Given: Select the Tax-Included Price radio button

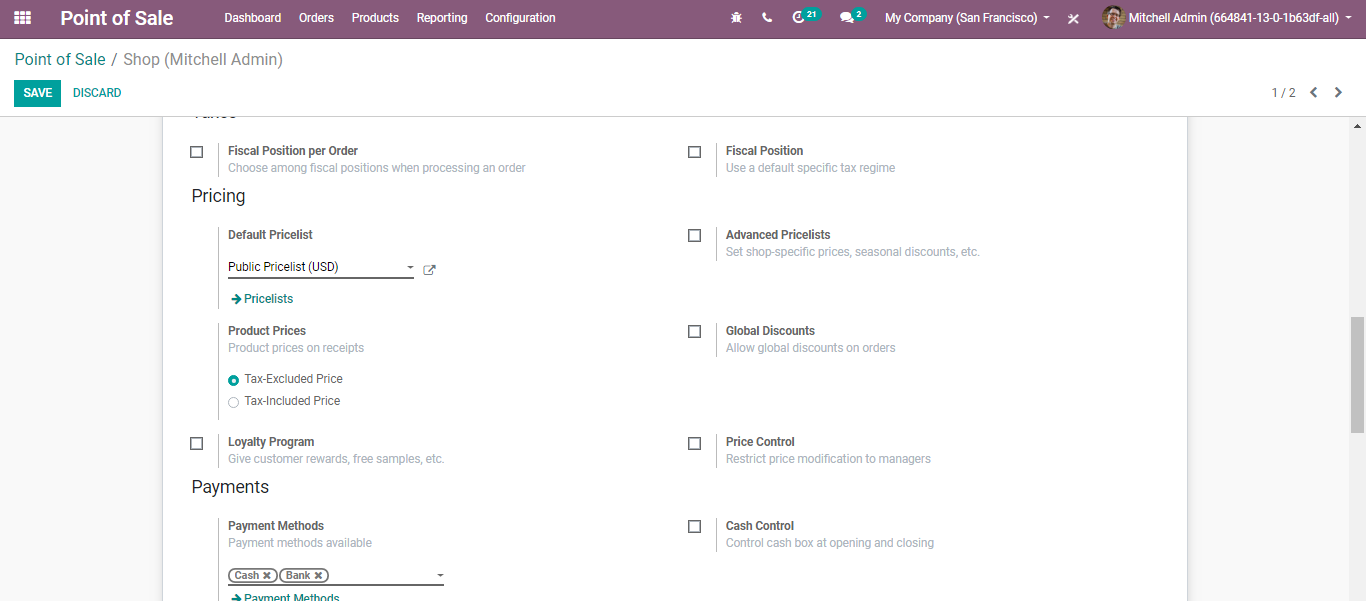Looking at the screenshot, I should (x=233, y=402).
